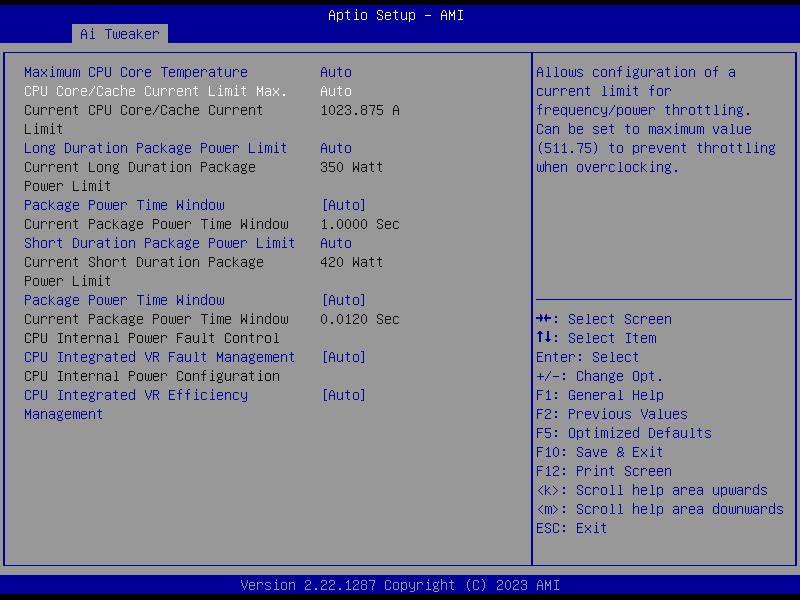Click Enter: Select hint

point(587,357)
